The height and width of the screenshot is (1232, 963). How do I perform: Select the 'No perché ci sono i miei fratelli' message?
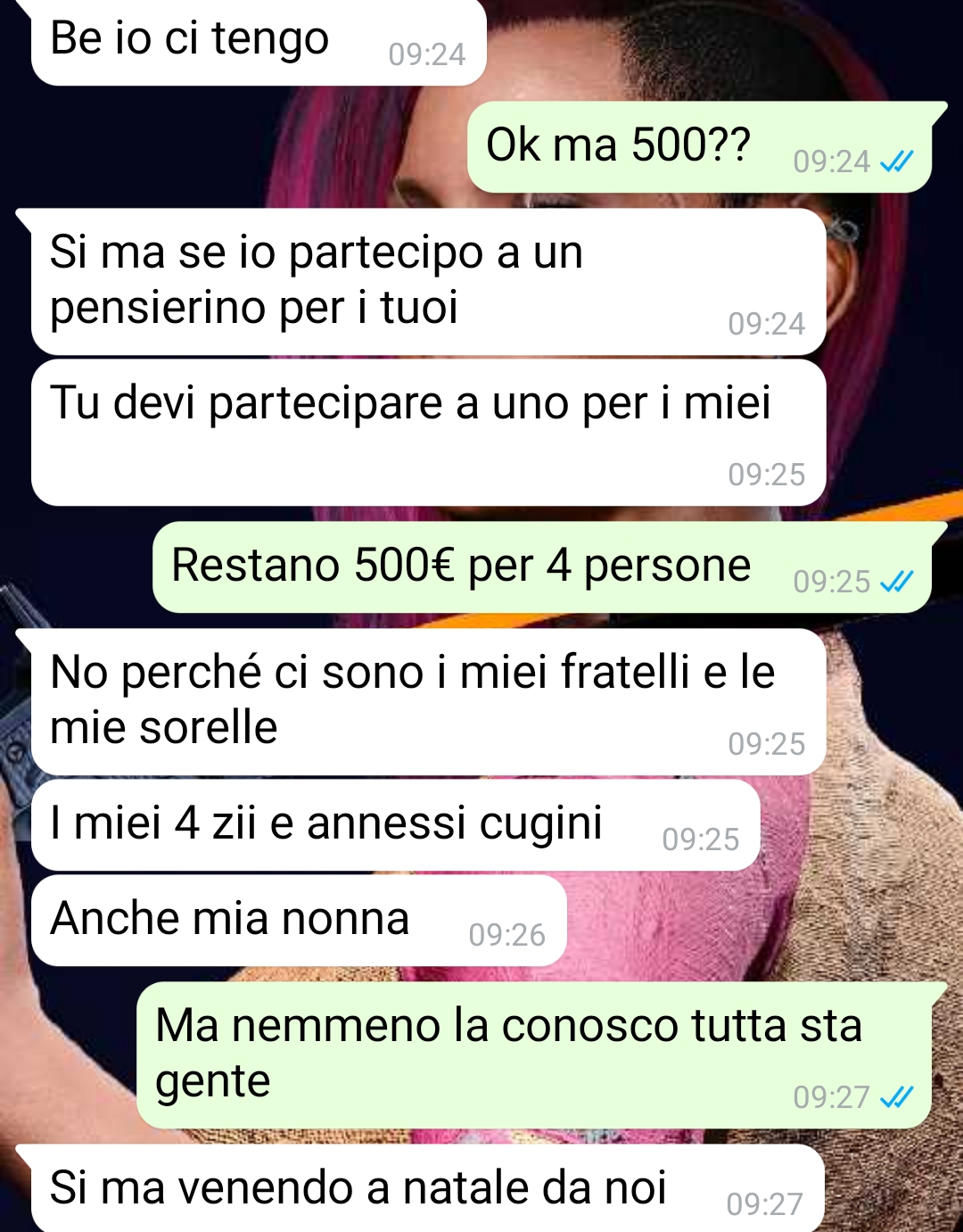point(428,702)
